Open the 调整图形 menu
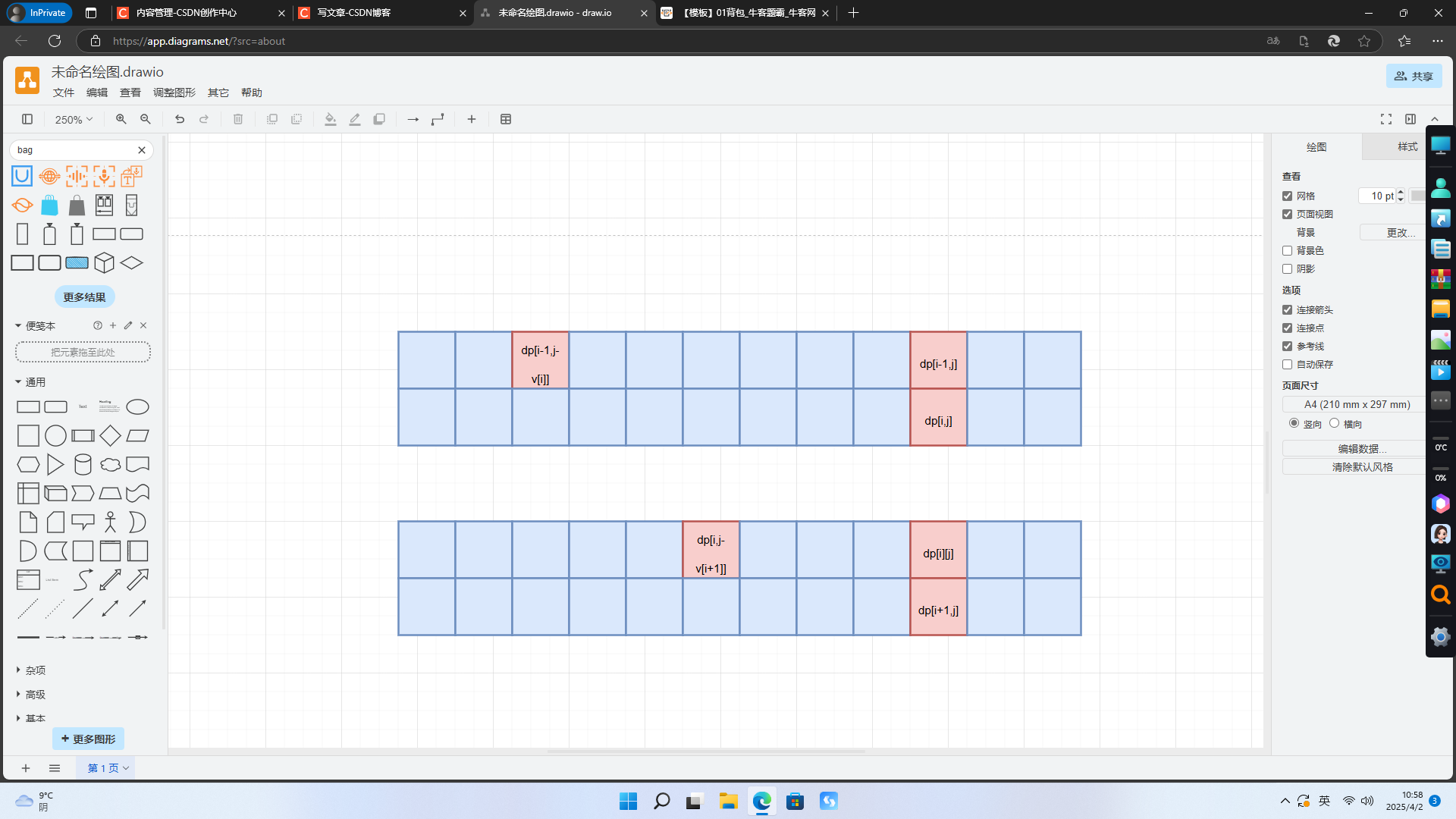 point(174,93)
